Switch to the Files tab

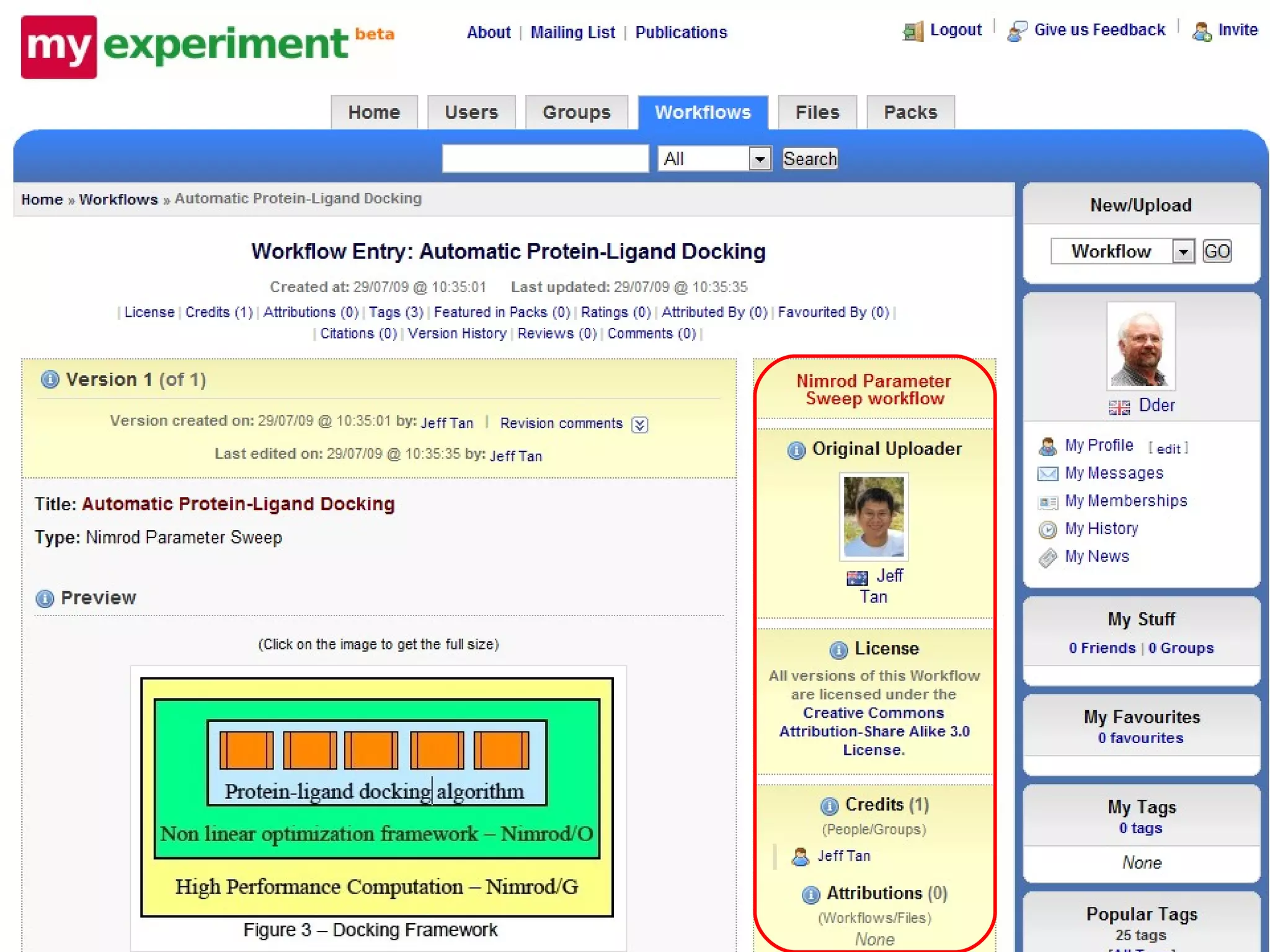(817, 113)
